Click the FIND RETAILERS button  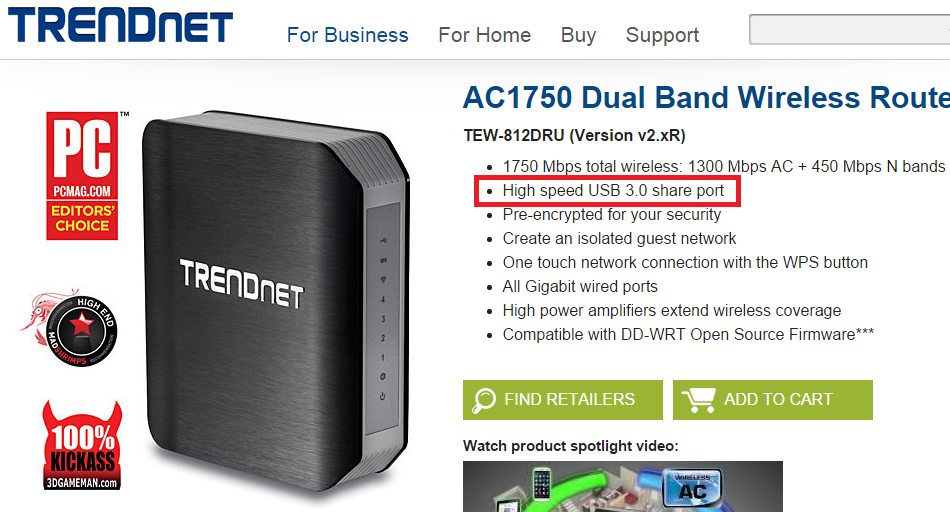pos(563,400)
